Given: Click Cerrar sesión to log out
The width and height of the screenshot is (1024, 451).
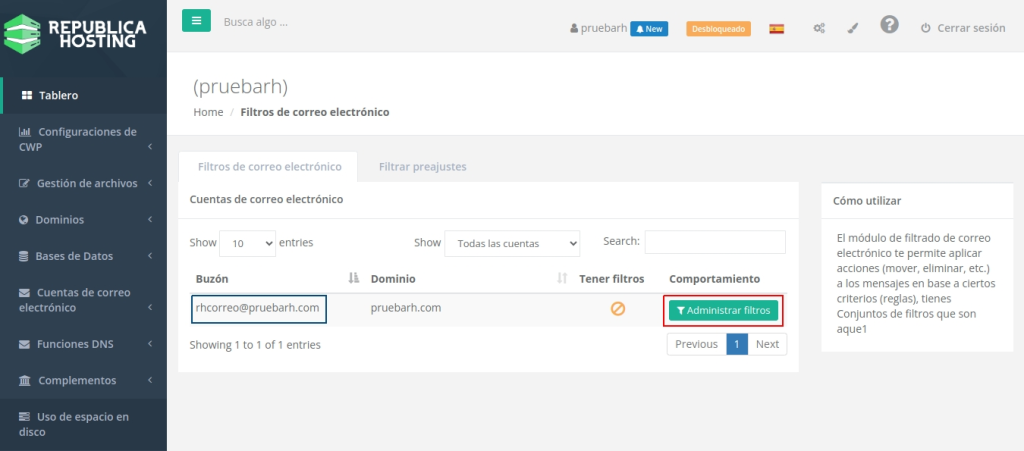Looking at the screenshot, I should [962, 28].
